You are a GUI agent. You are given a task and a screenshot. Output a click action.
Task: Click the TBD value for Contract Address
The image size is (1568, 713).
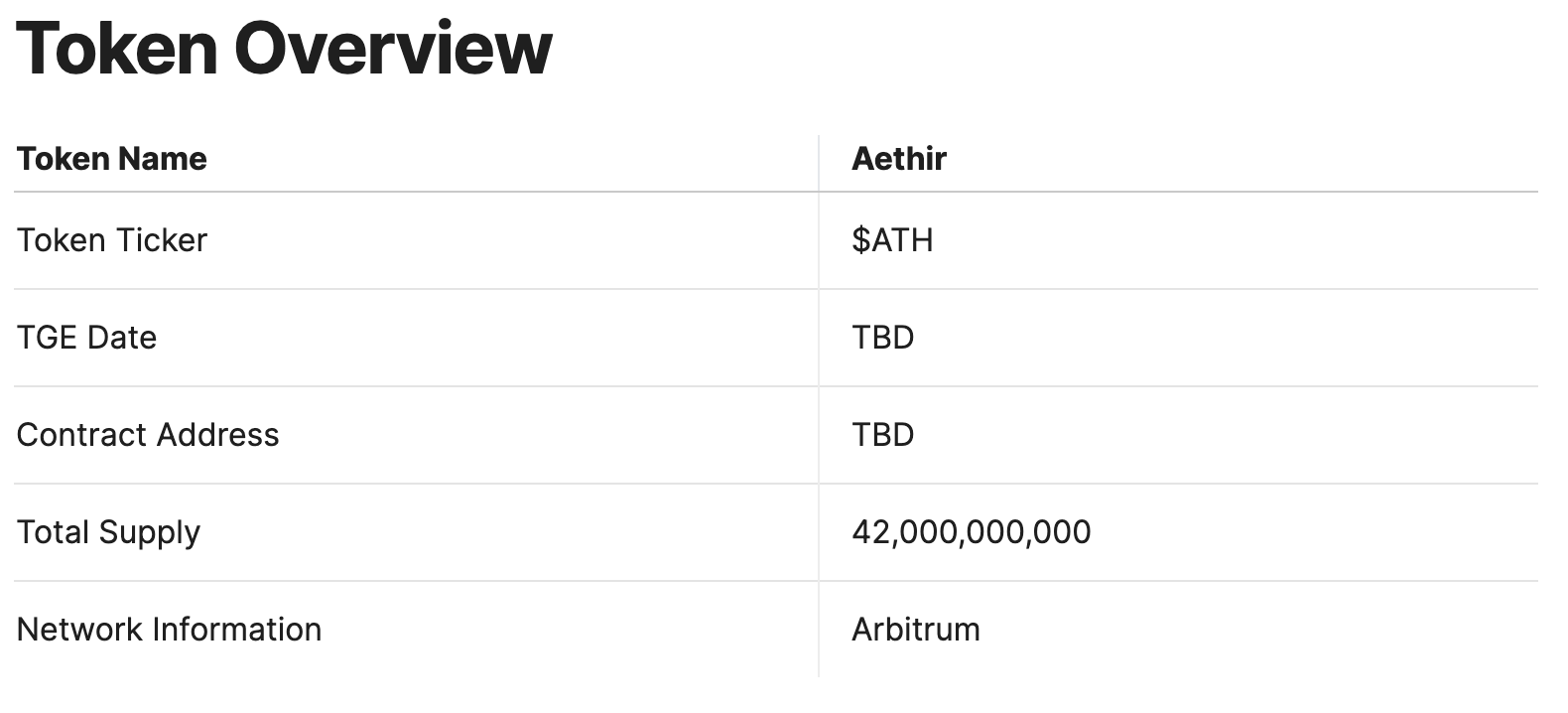[x=882, y=435]
